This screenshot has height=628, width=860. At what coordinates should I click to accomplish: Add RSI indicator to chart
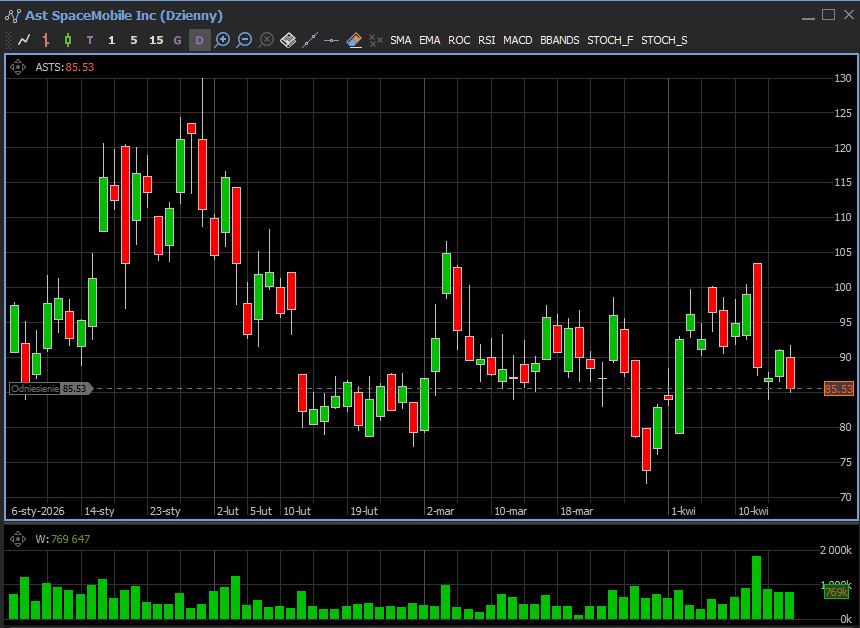486,40
